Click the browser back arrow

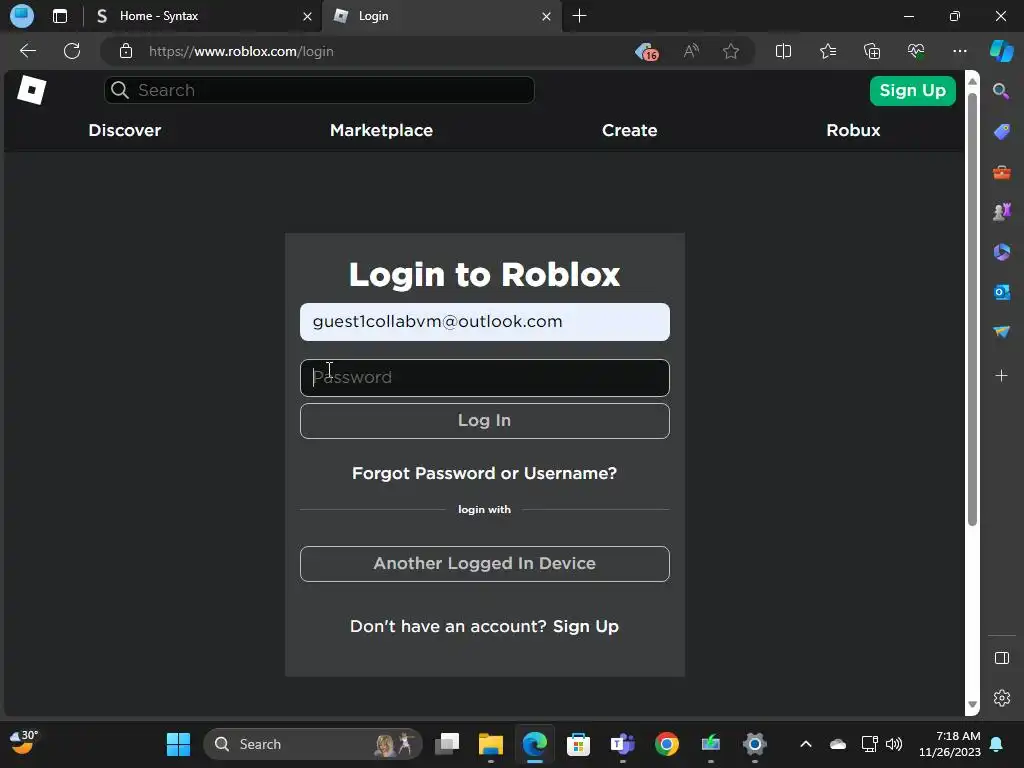[28, 51]
